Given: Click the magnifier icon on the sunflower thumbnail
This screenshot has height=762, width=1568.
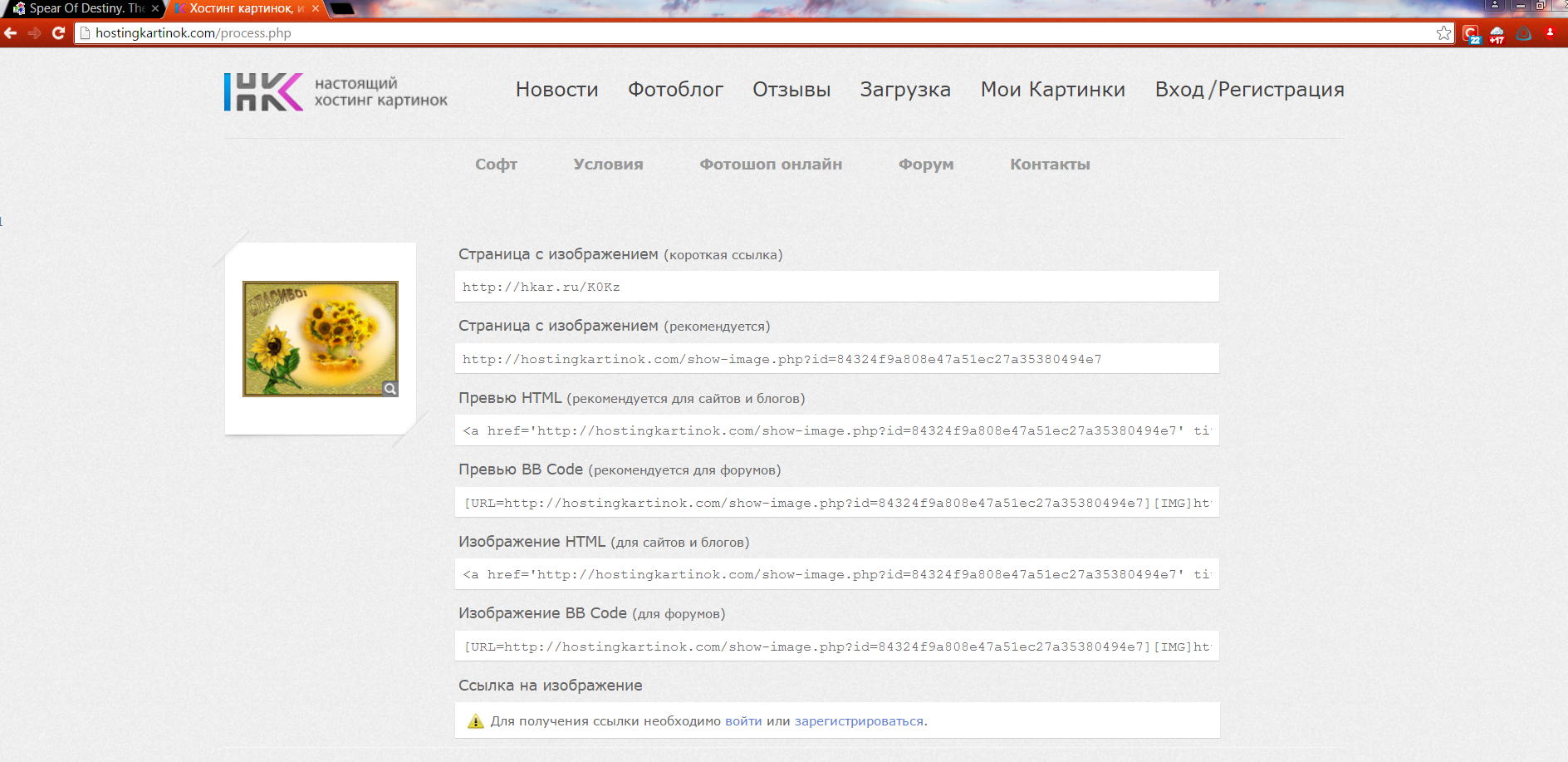Looking at the screenshot, I should (390, 389).
